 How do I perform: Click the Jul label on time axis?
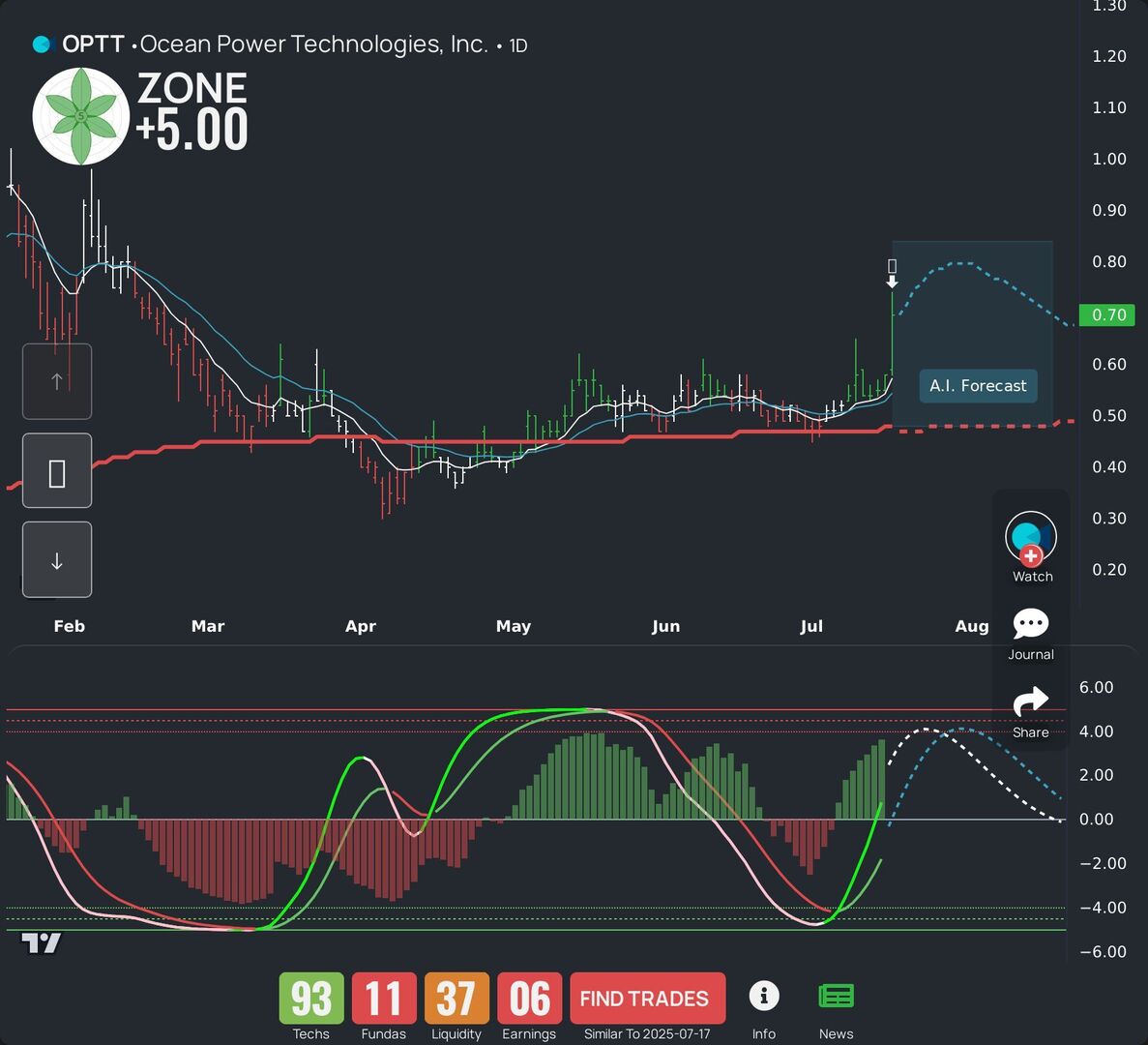coord(811,626)
